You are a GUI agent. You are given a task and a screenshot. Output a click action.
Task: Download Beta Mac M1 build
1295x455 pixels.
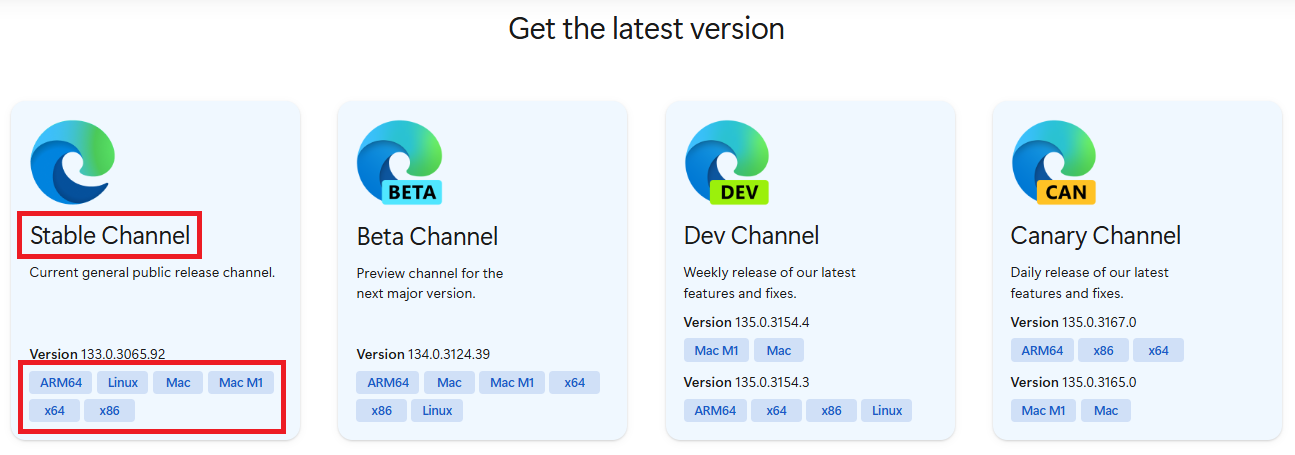tap(512, 382)
